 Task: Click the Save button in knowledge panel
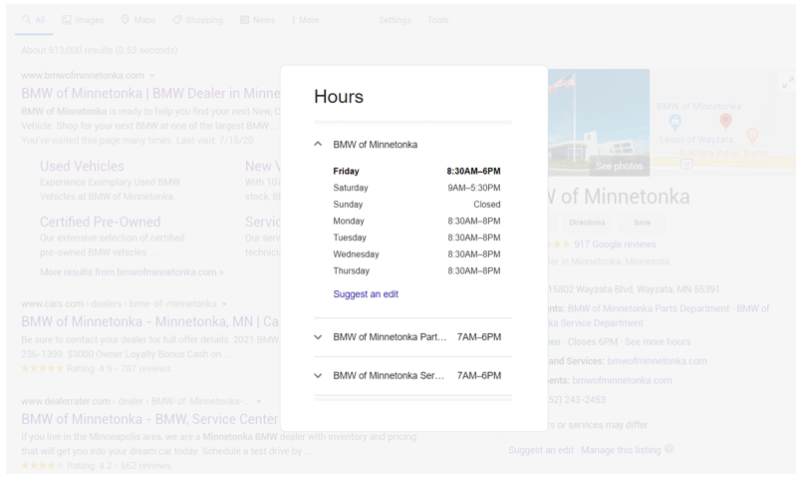click(x=642, y=222)
